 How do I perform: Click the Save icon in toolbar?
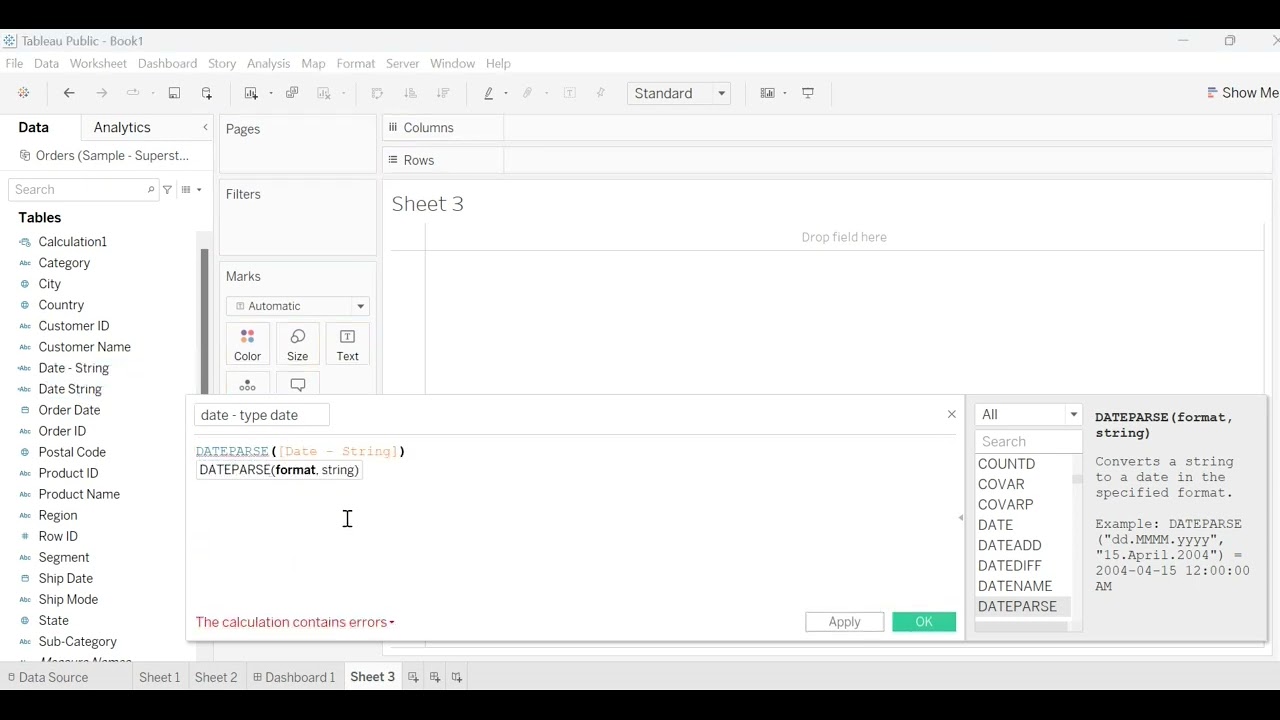[174, 93]
